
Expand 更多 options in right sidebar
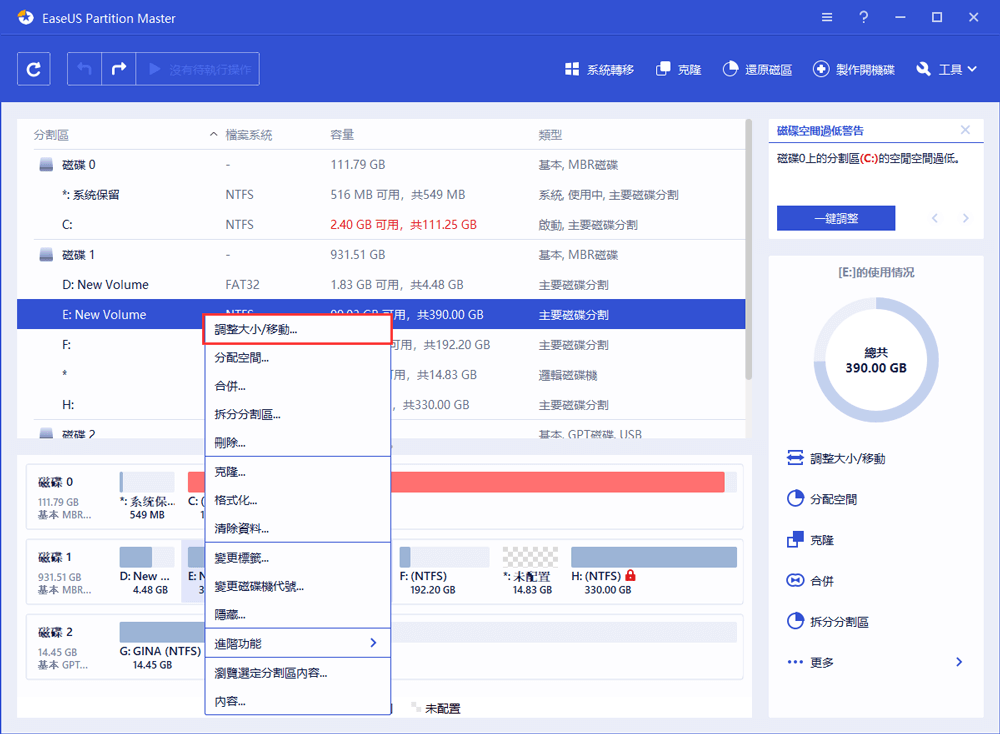point(875,662)
